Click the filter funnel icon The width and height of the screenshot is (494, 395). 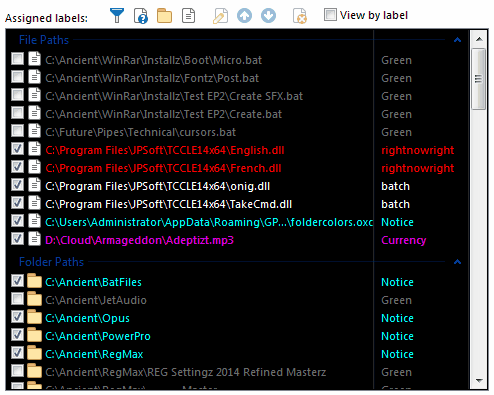pos(117,16)
